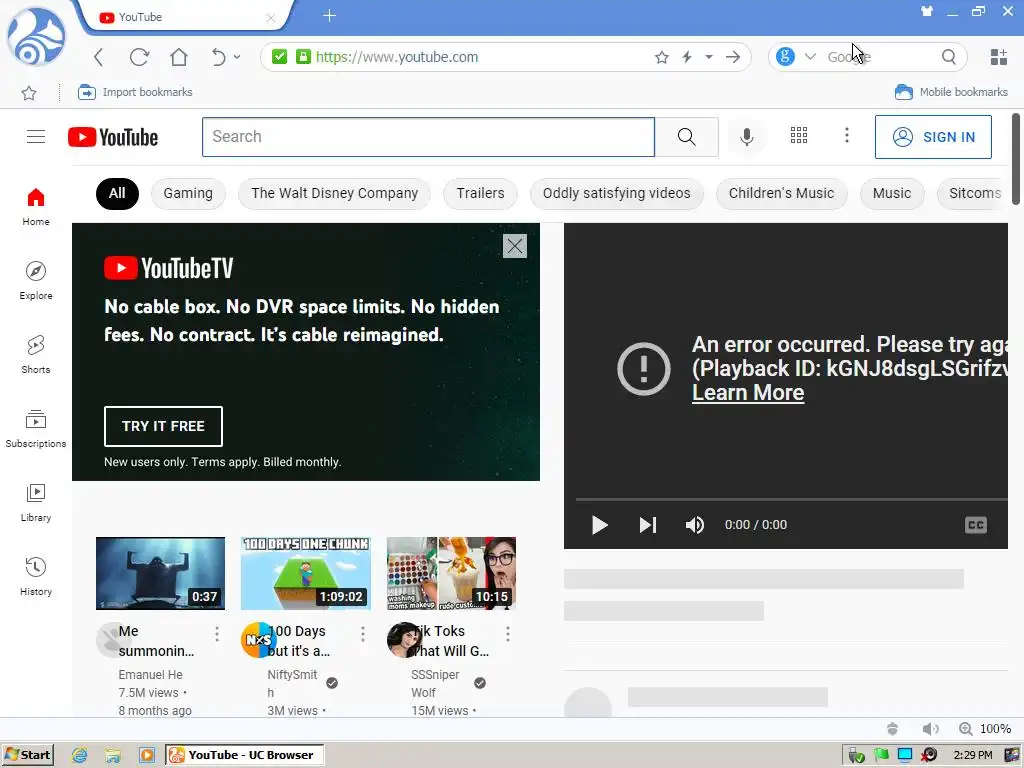Bookmark this page with the star icon
Viewport: 1024px width, 768px height.
(662, 57)
